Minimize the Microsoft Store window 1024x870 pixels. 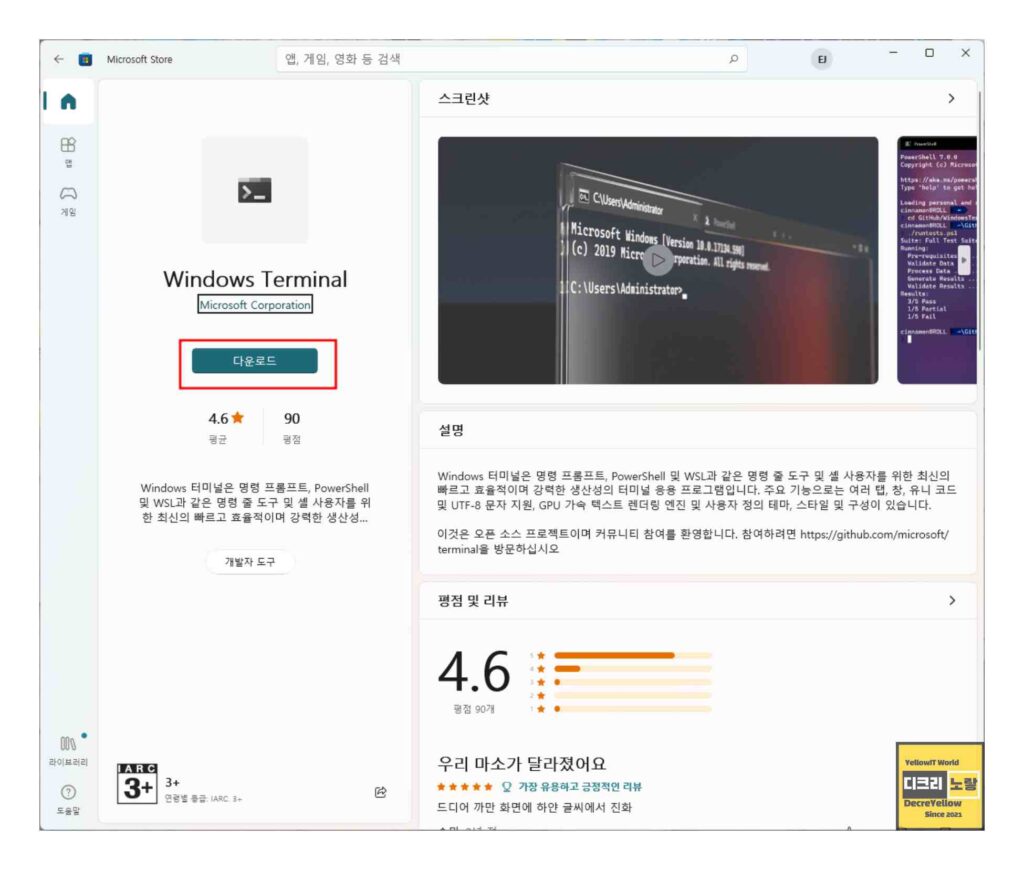point(893,53)
